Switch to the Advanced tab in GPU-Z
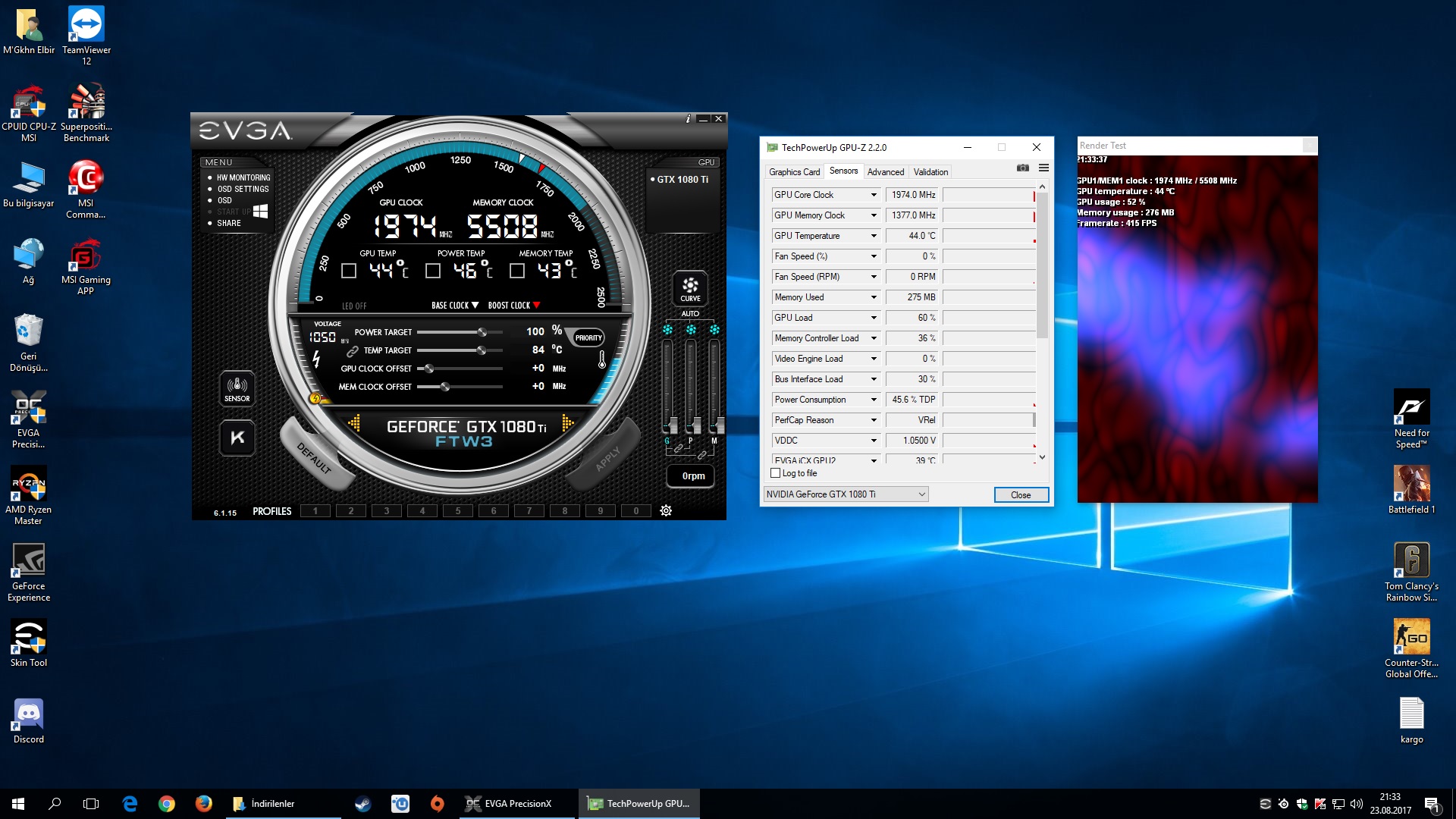 pyautogui.click(x=885, y=172)
